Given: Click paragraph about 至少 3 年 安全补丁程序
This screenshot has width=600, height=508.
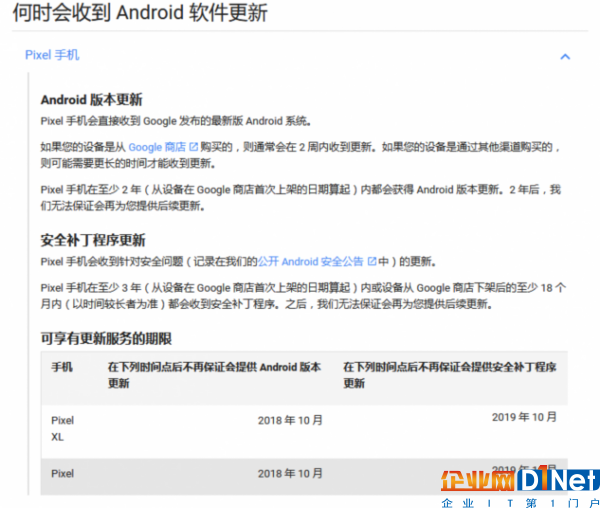Looking at the screenshot, I should [x=303, y=296].
